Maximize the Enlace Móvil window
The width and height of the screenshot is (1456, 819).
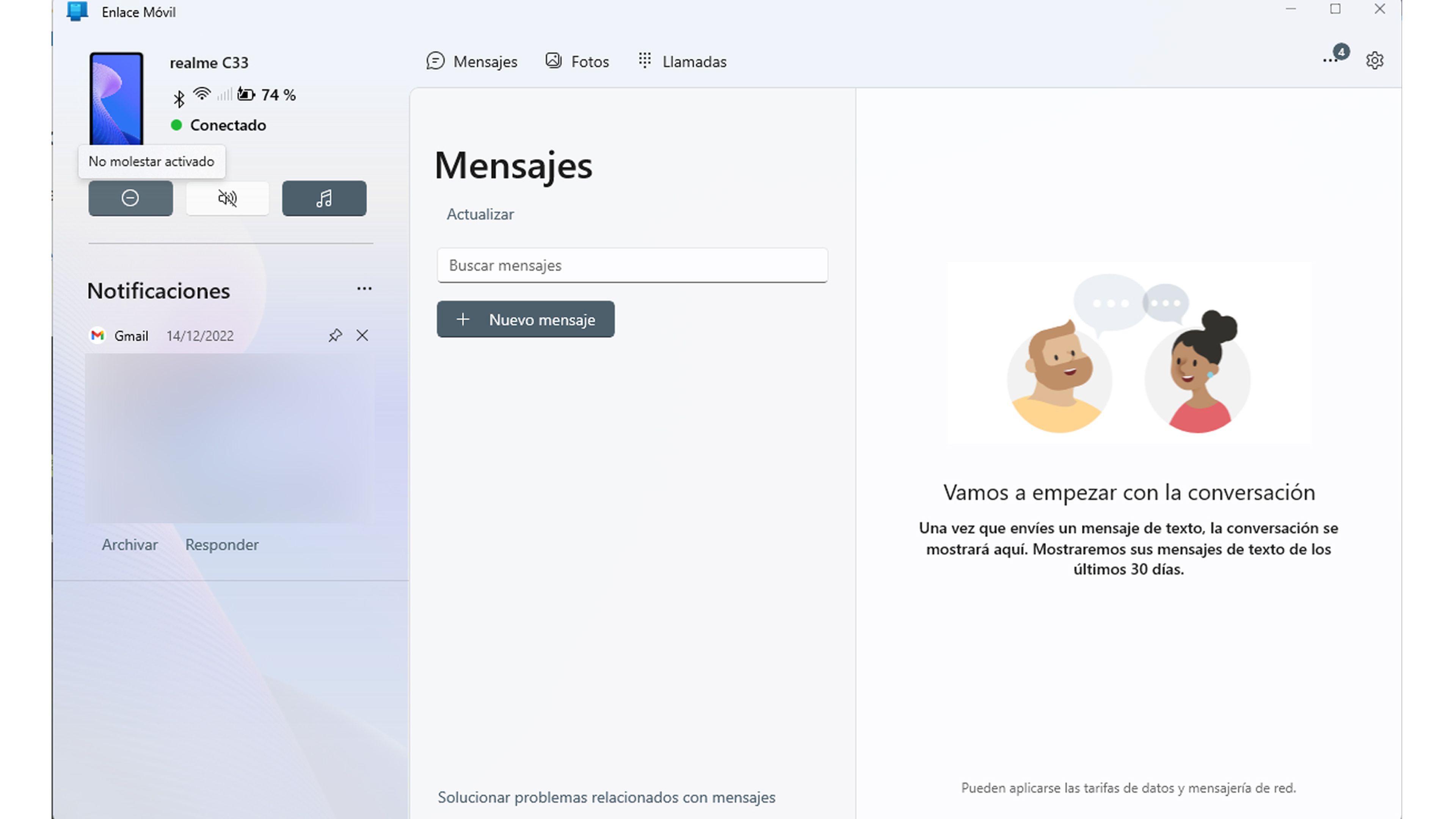click(1335, 9)
